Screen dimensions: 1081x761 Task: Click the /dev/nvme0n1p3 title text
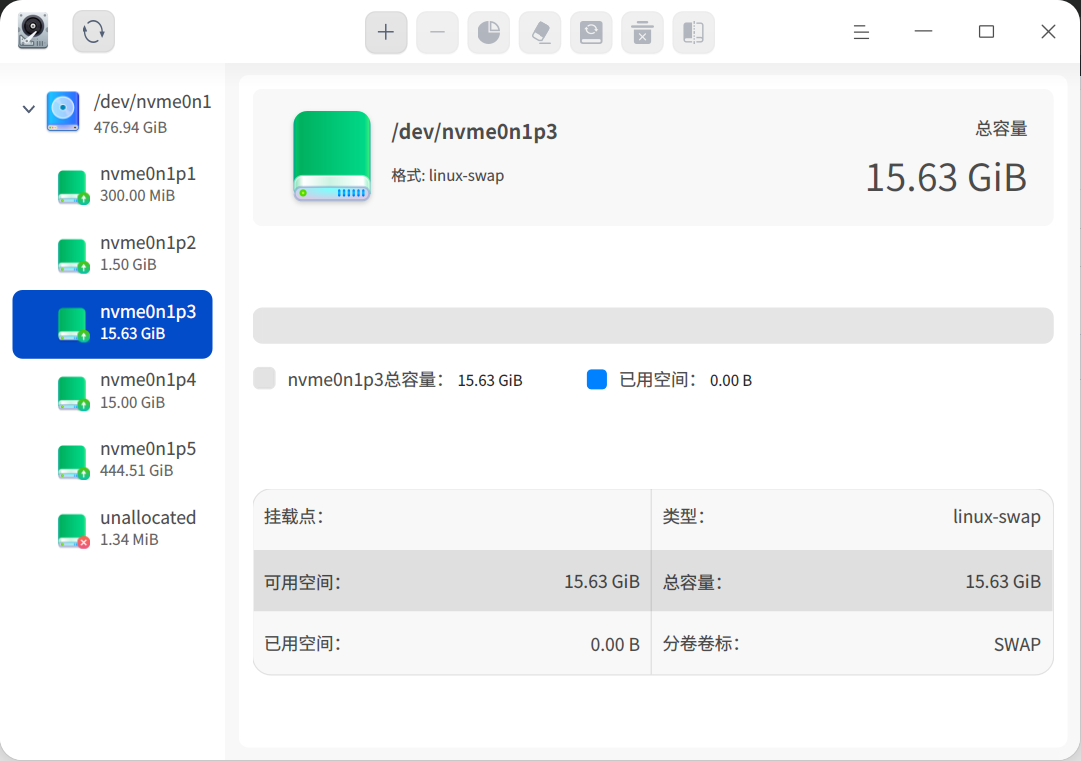[474, 132]
